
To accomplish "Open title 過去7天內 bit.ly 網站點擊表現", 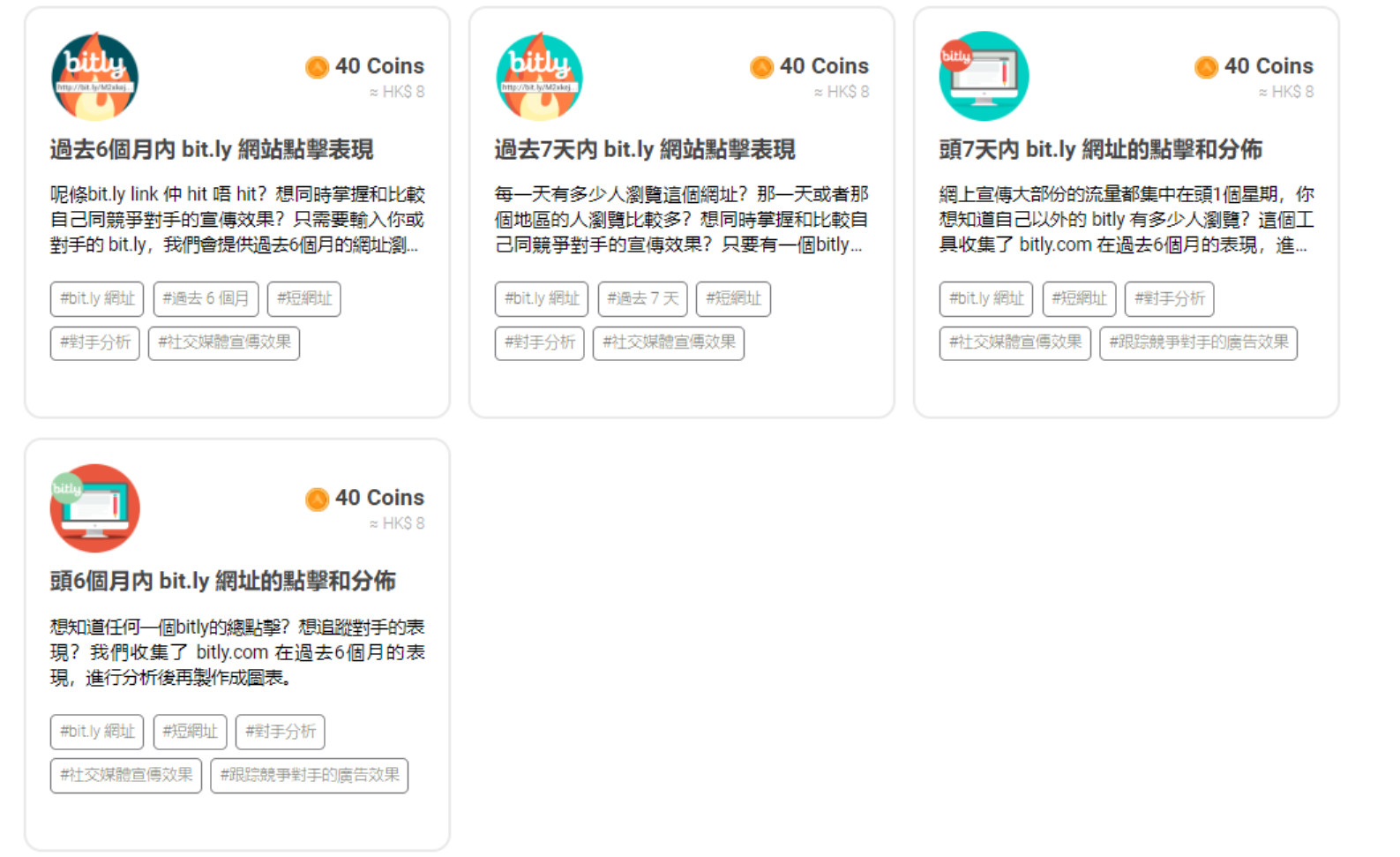I will (645, 149).
